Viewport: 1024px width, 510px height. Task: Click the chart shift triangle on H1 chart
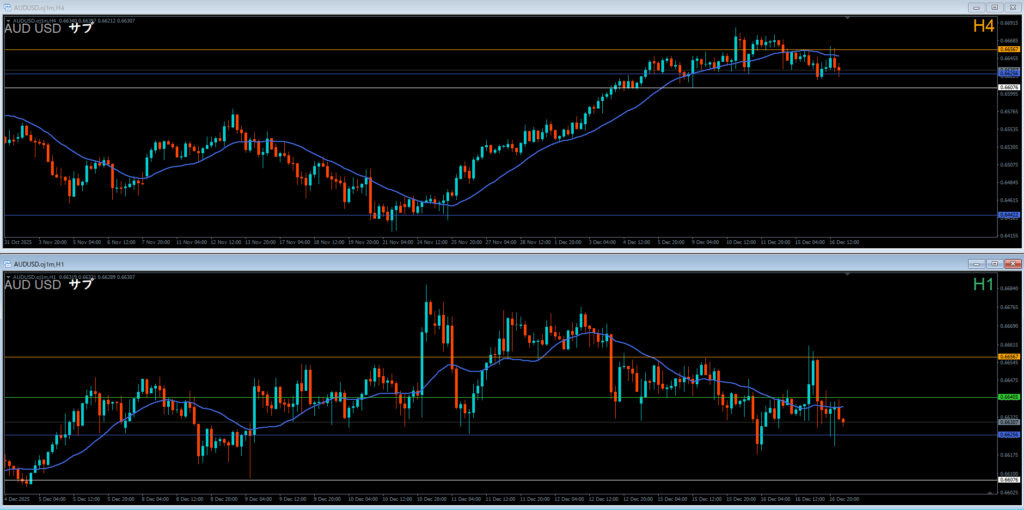point(848,274)
